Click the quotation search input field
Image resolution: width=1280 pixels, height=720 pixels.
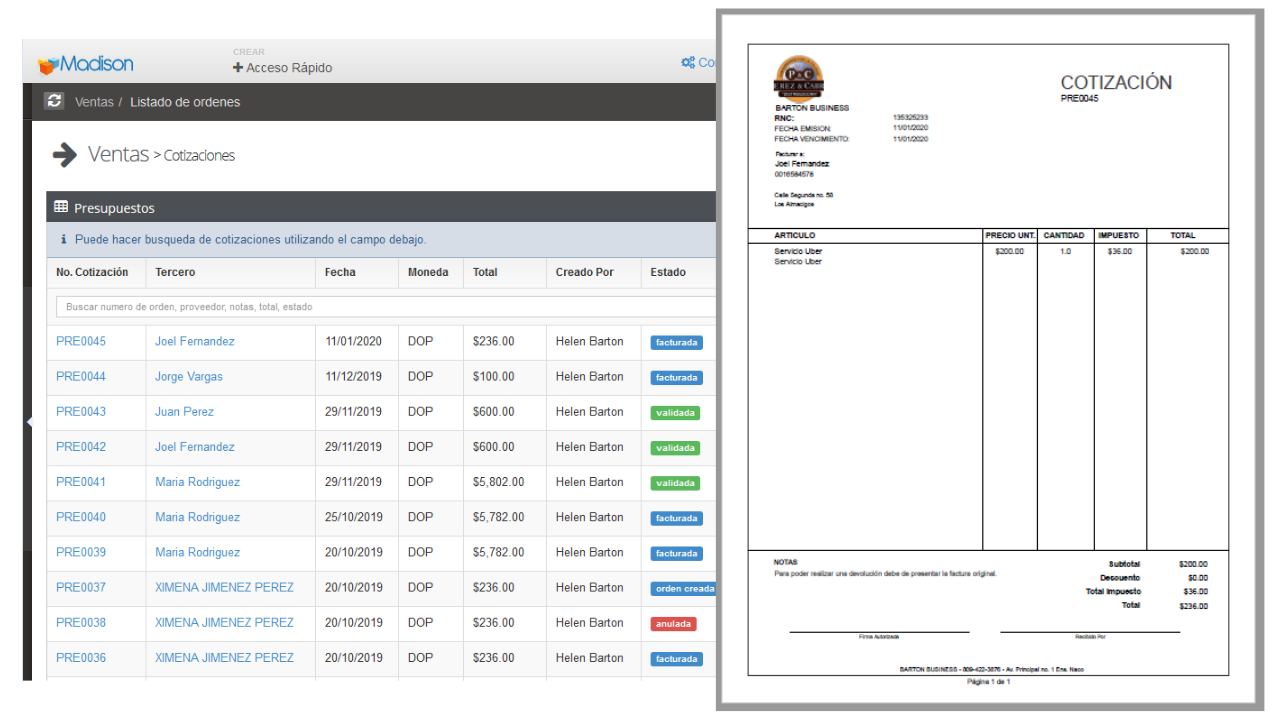click(x=385, y=307)
